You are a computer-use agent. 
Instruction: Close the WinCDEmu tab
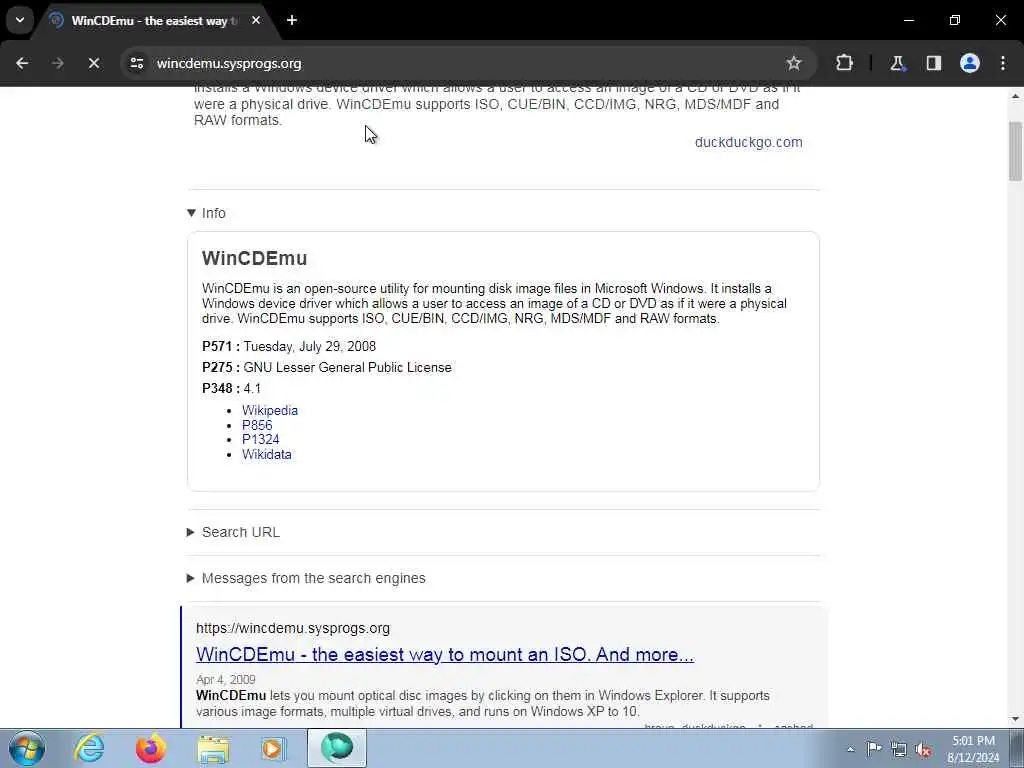click(256, 20)
